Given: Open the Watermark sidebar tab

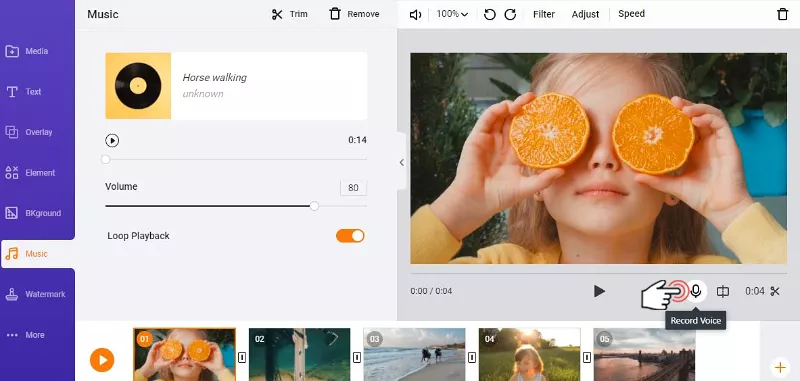Looking at the screenshot, I should [x=35, y=294].
